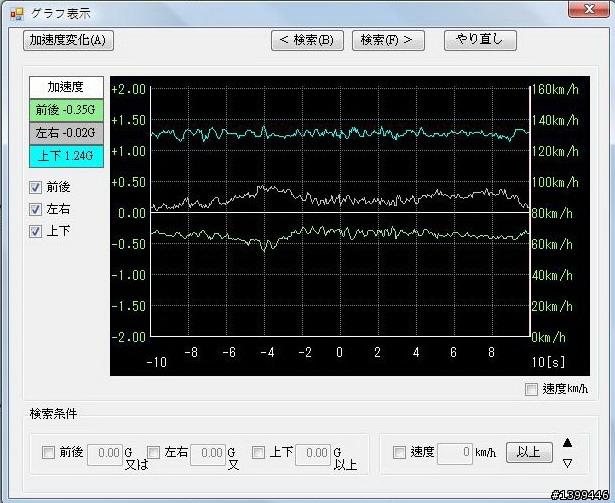The image size is (615, 503).
Task: Search forward with 検索(F) >
Action: (x=388, y=40)
